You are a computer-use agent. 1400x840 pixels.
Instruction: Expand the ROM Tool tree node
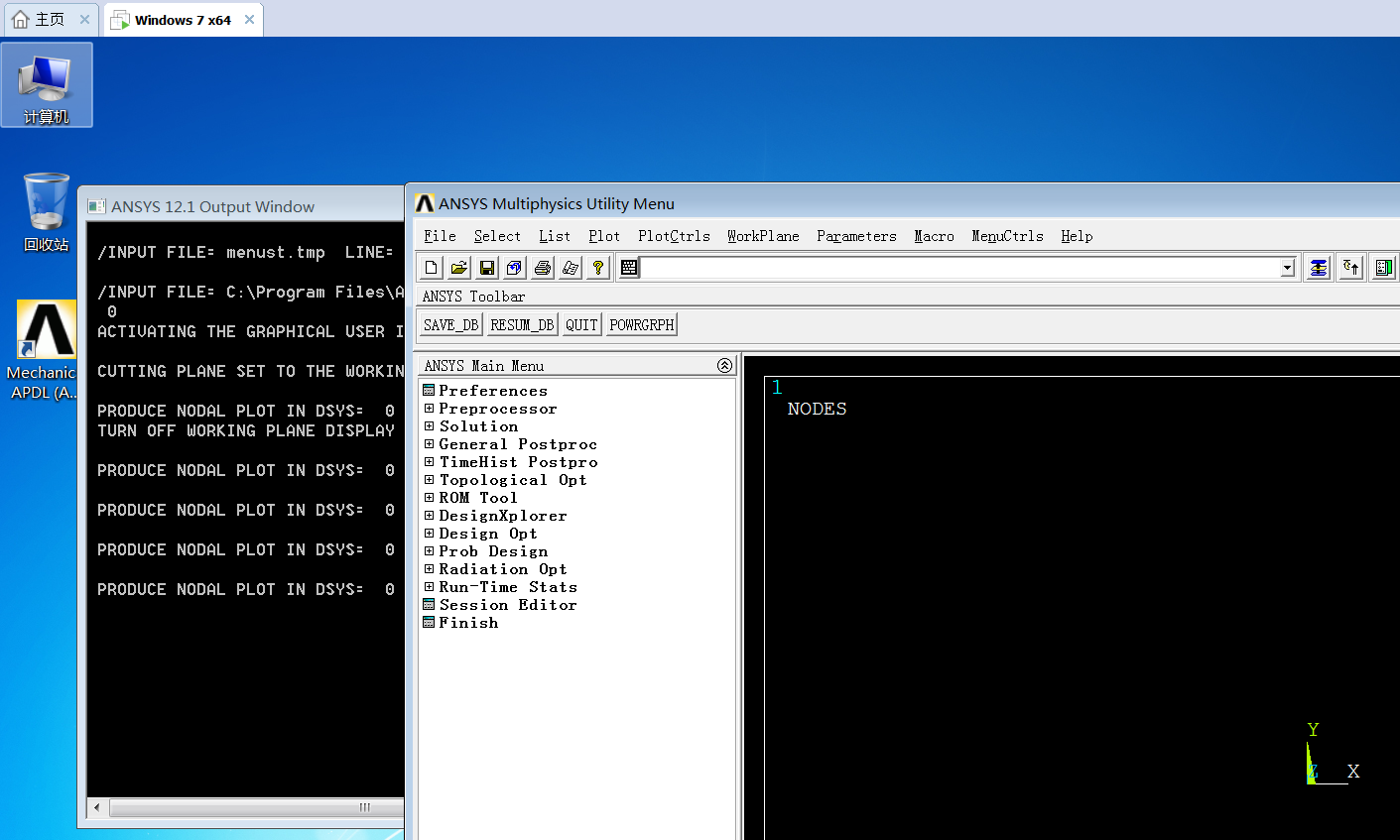430,498
